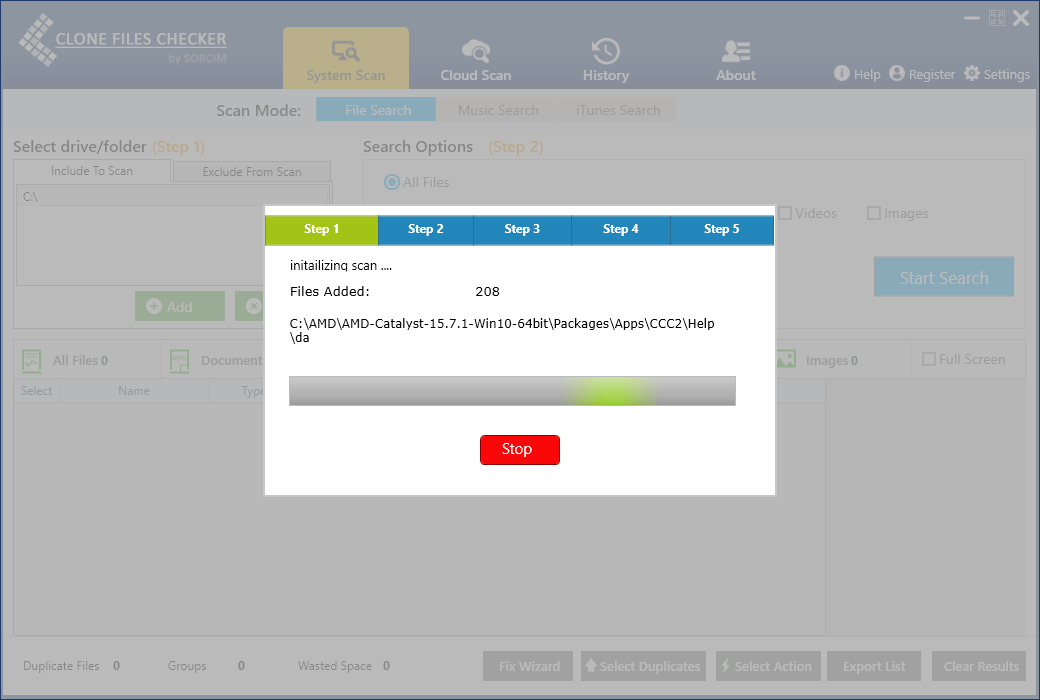
Task: Open the Fix Wizard
Action: pyautogui.click(x=528, y=665)
